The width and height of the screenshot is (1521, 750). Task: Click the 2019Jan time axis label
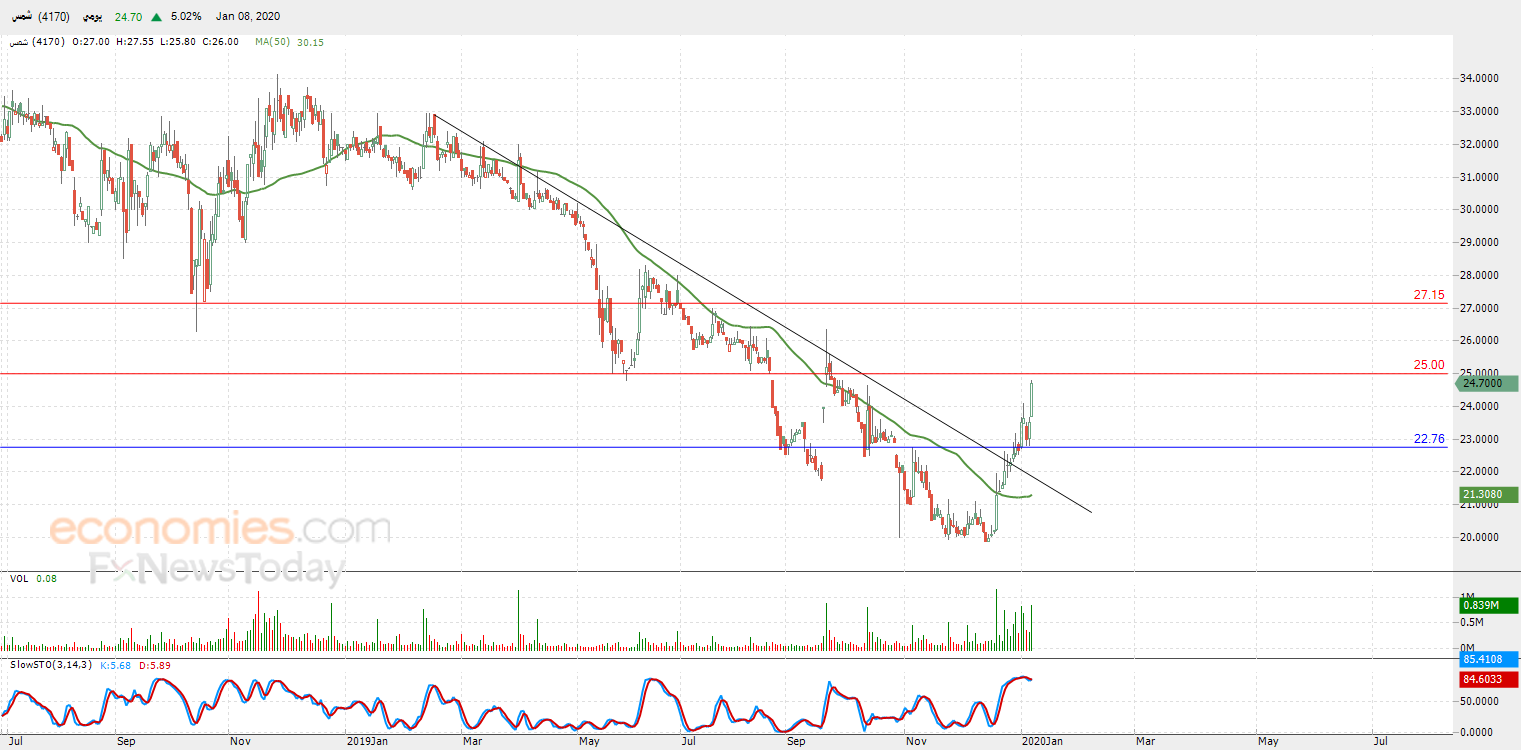pyautogui.click(x=367, y=741)
